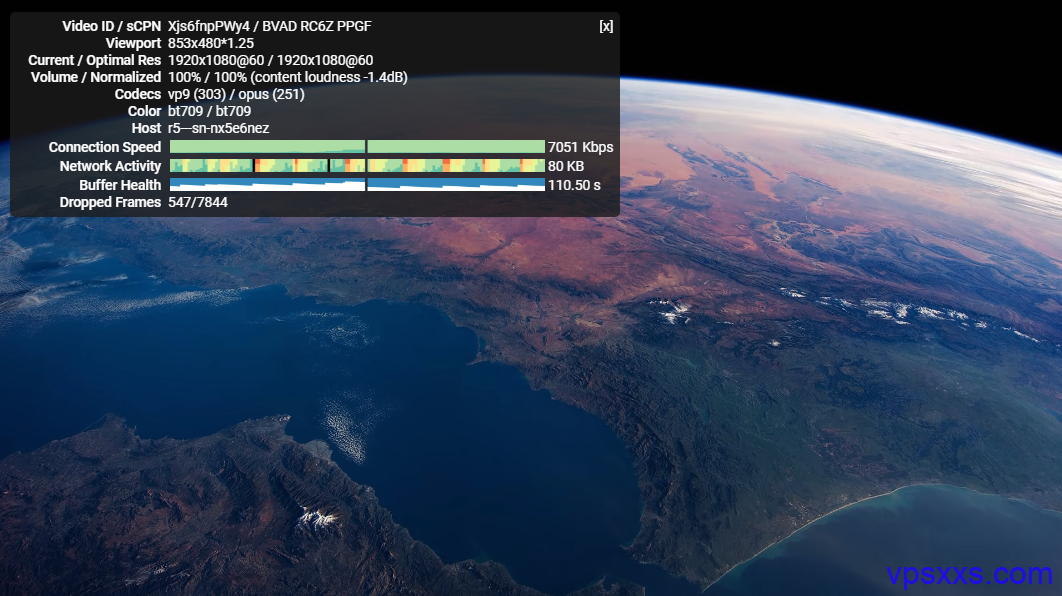Select the Video ID Xjs6fnpPWy4 text

[x=209, y=26]
